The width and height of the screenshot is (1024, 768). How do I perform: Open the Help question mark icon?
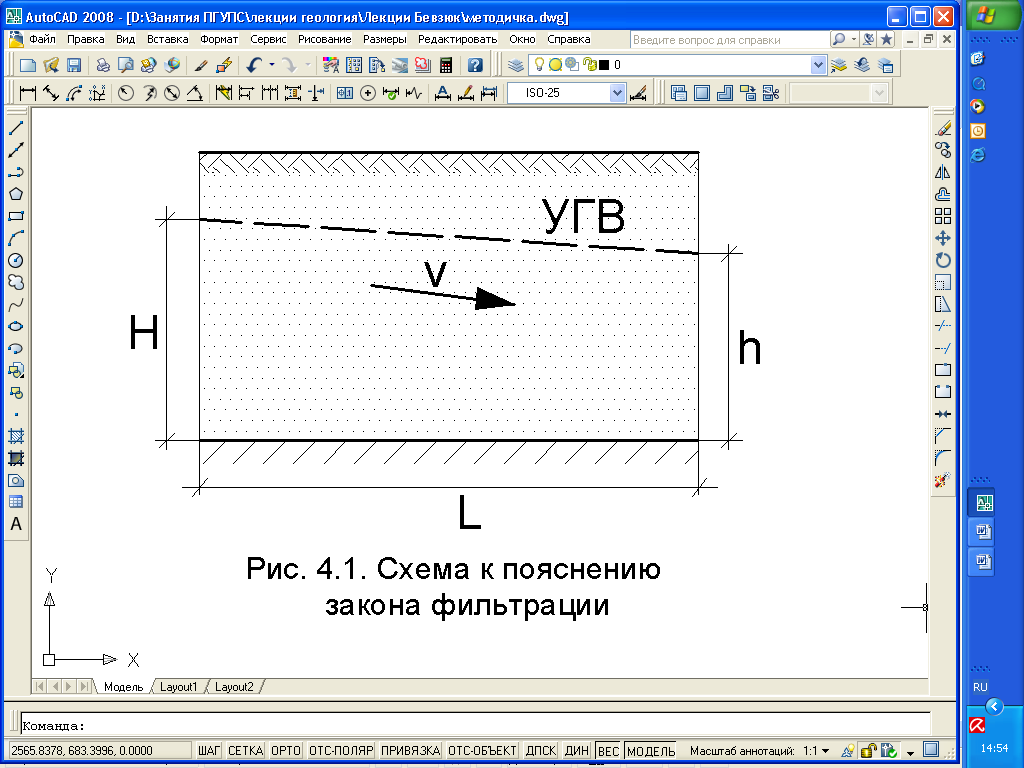pos(475,65)
